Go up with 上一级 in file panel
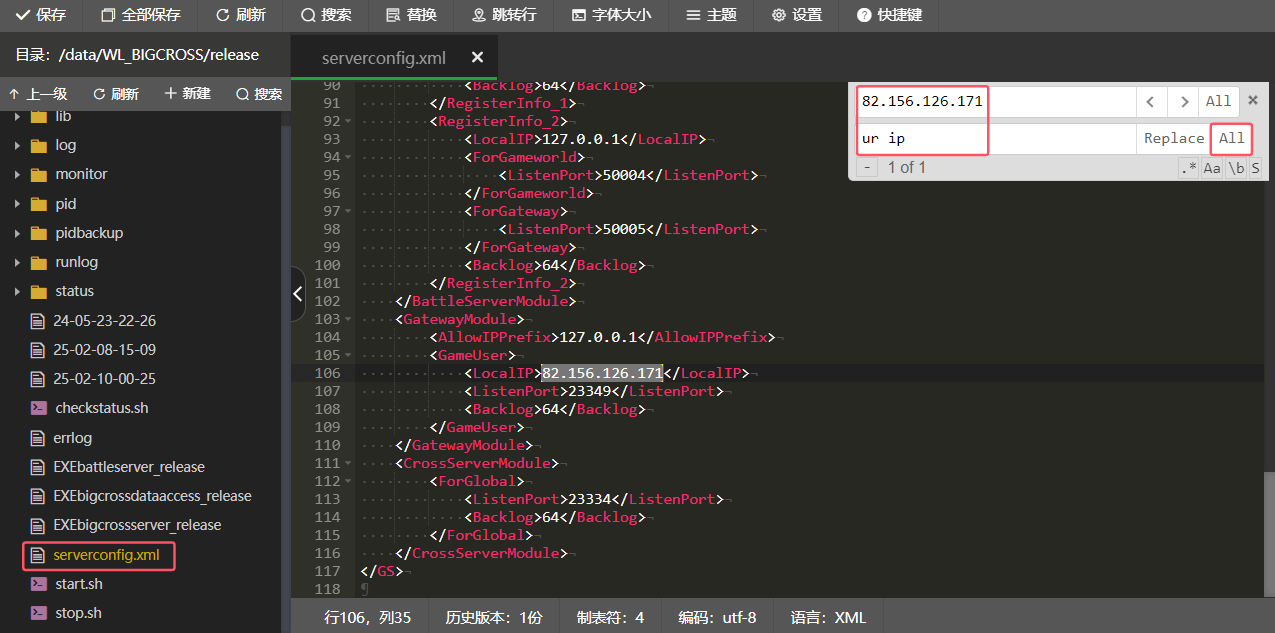 [x=38, y=94]
